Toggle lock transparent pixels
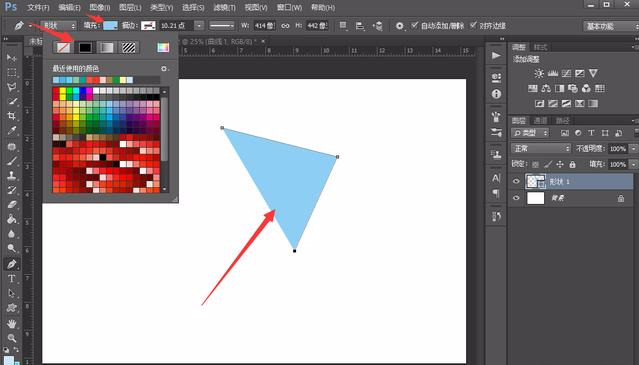 tap(535, 164)
